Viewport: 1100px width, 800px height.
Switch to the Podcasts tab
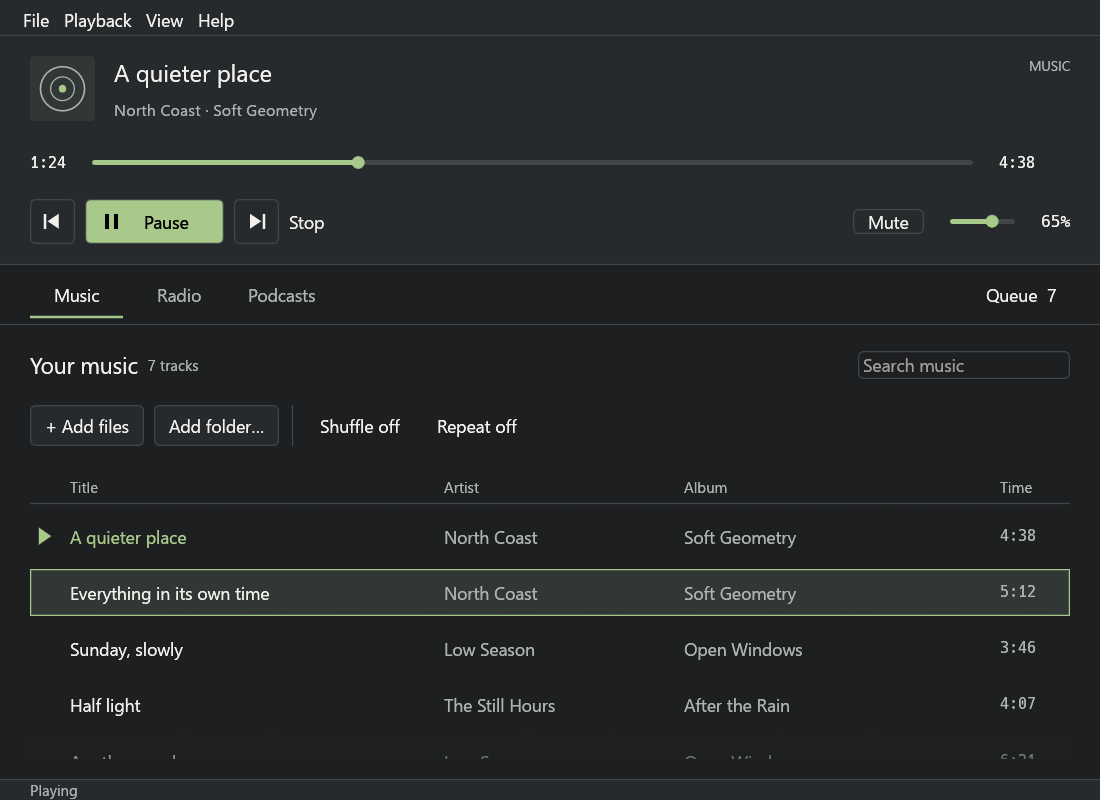point(281,295)
